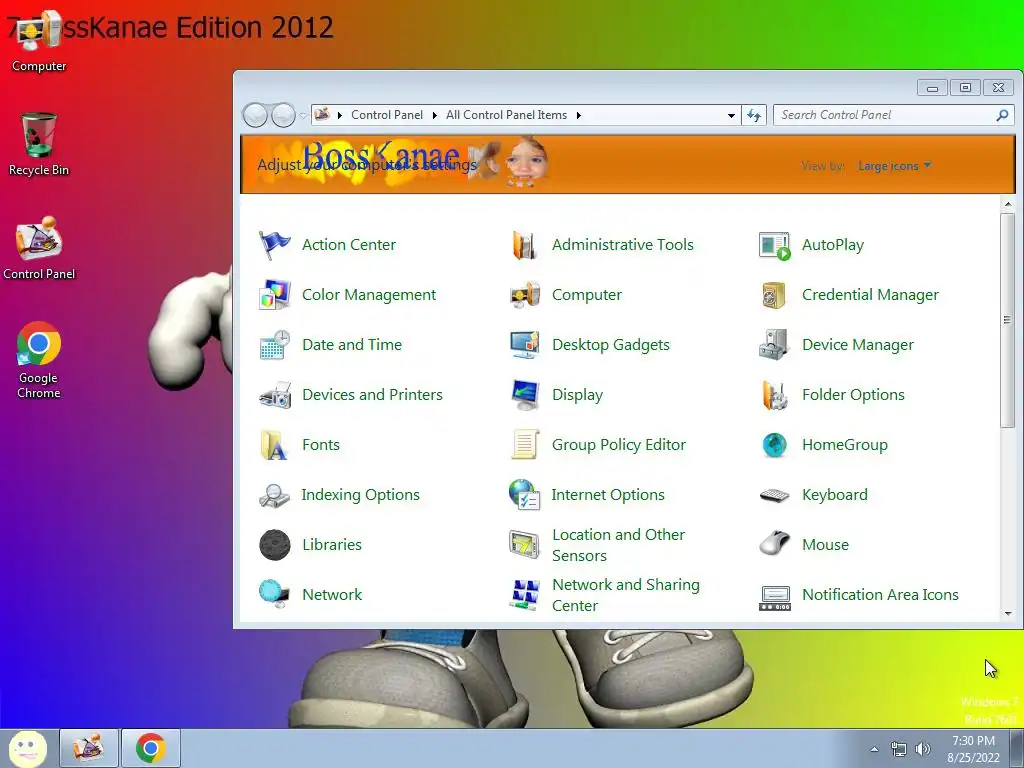Expand the View by Large icons dropdown
This screenshot has width=1024, height=768.
coord(894,166)
